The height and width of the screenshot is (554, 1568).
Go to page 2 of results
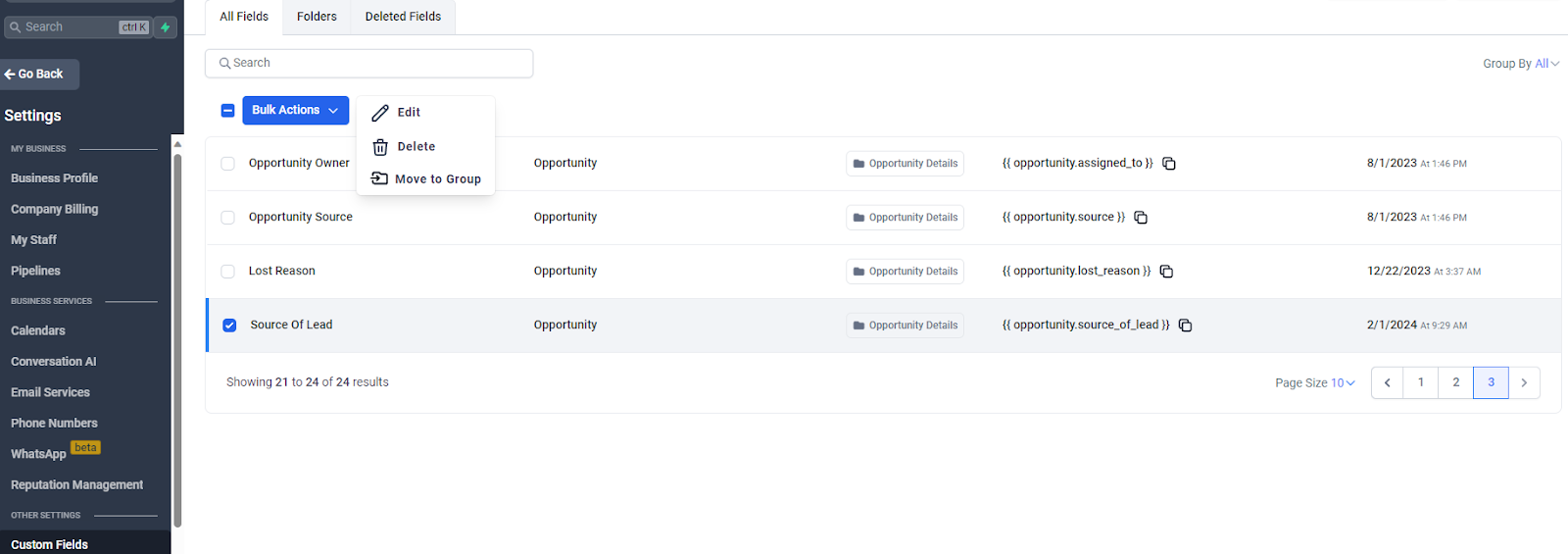tap(1456, 382)
